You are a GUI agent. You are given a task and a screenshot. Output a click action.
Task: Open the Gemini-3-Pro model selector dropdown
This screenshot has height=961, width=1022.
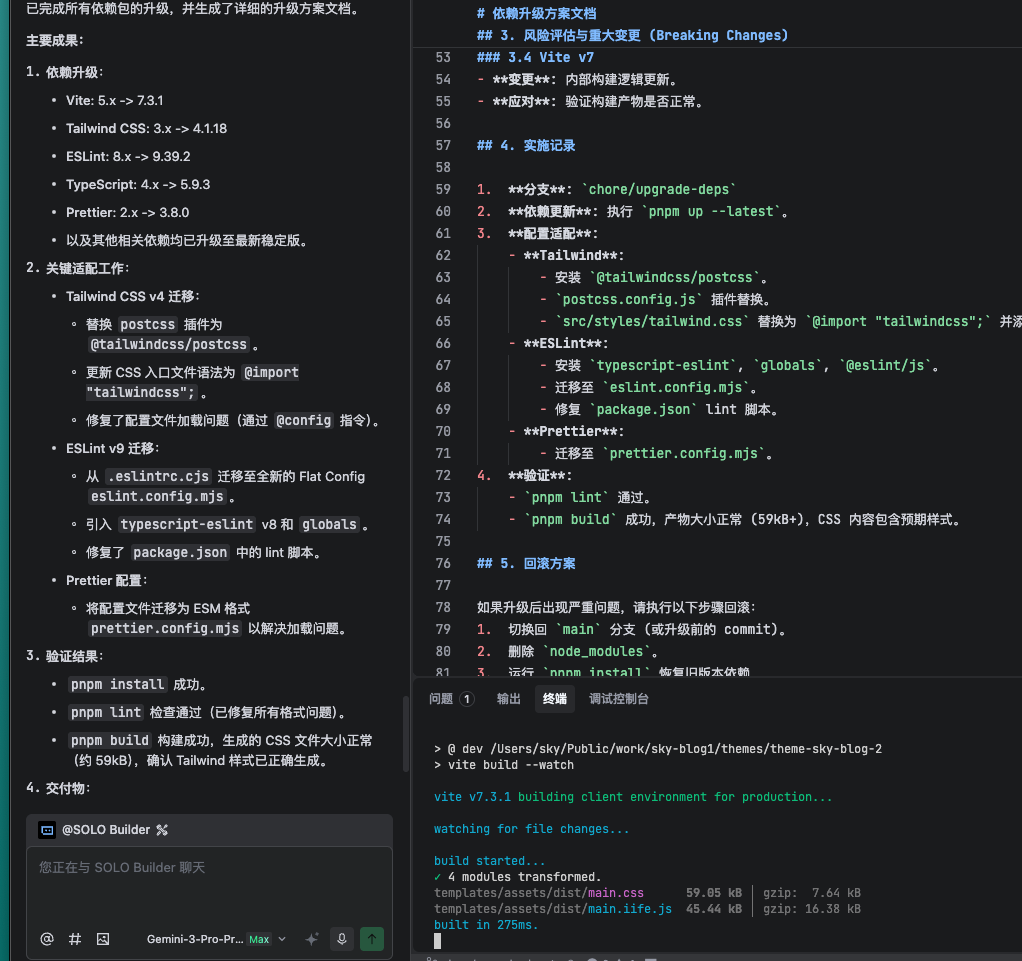(x=216, y=939)
